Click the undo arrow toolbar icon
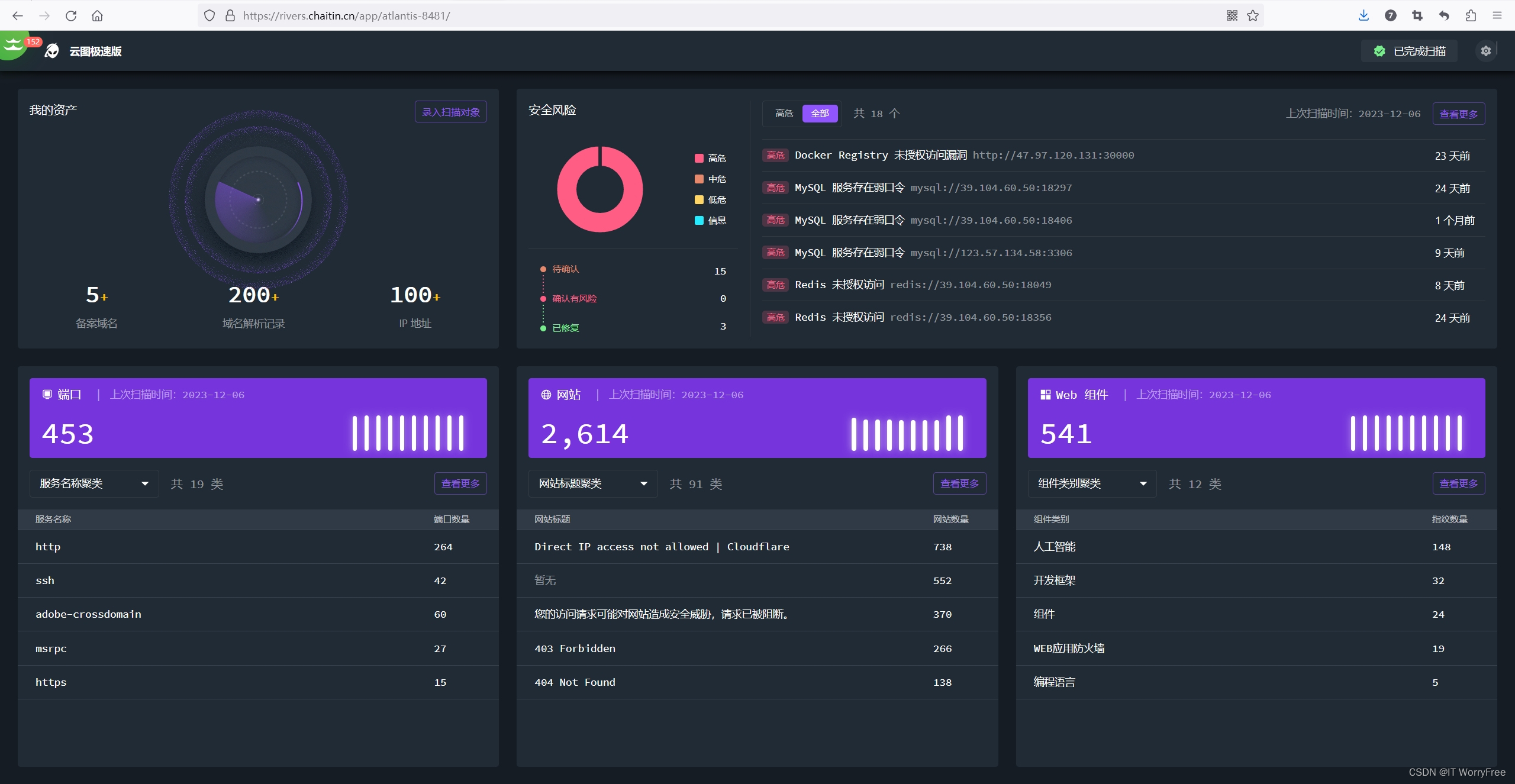 1444,16
